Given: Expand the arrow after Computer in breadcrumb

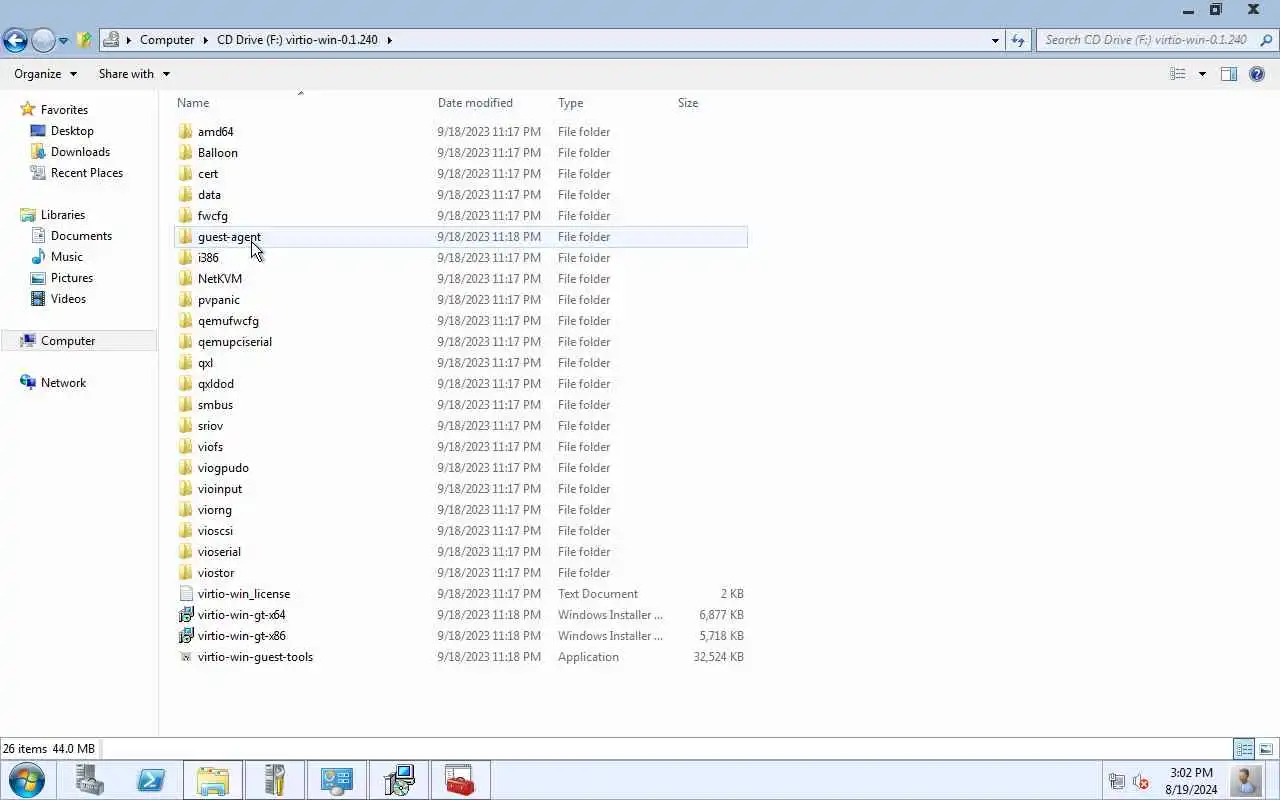Looking at the screenshot, I should point(206,40).
